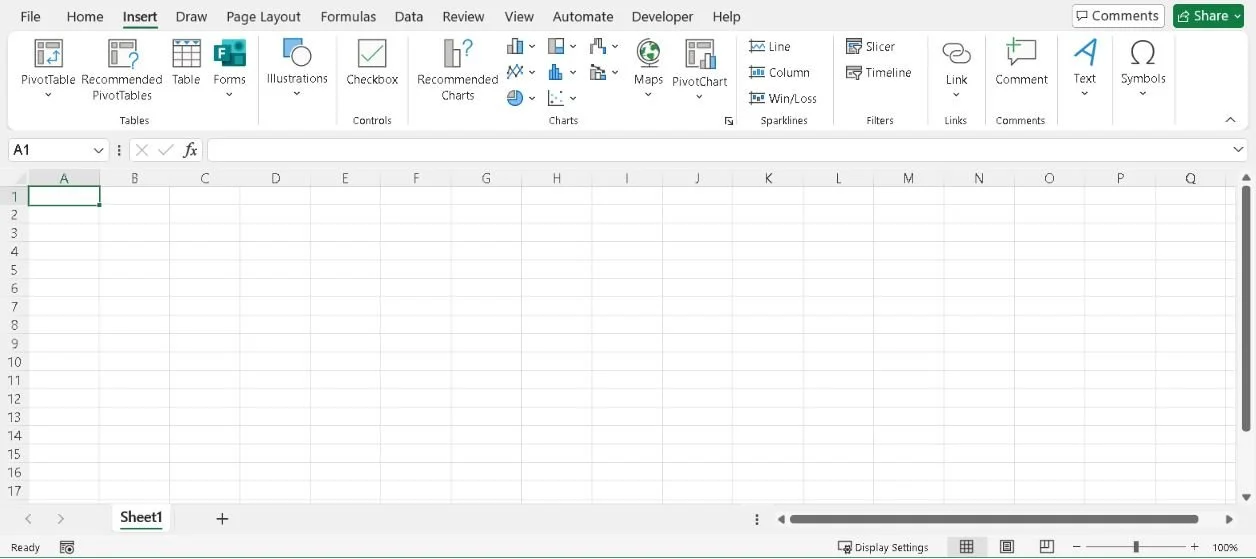
Task: Insert a Timeline filter
Action: click(878, 73)
